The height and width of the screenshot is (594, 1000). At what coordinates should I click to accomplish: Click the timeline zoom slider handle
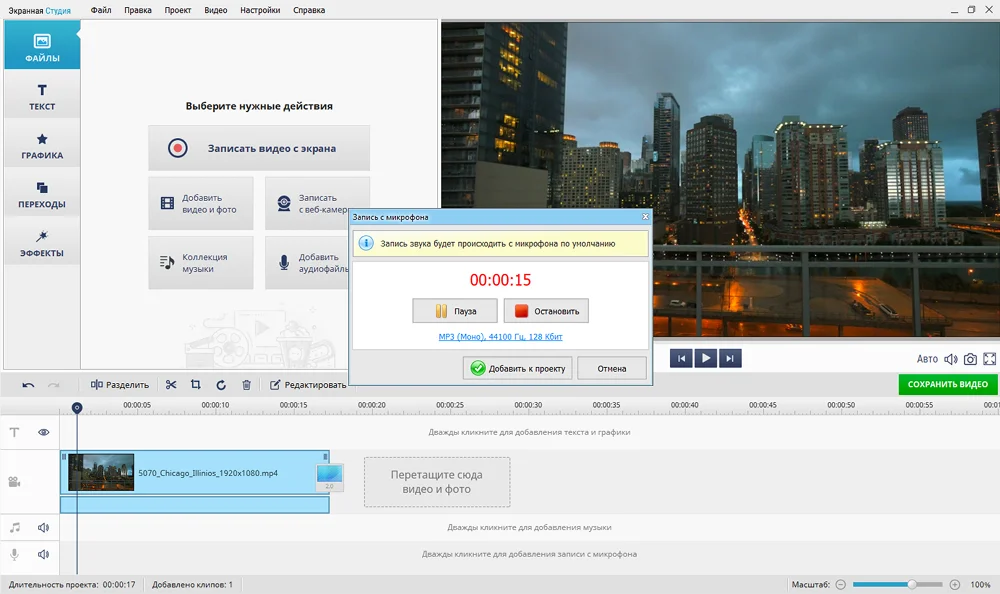[x=912, y=584]
